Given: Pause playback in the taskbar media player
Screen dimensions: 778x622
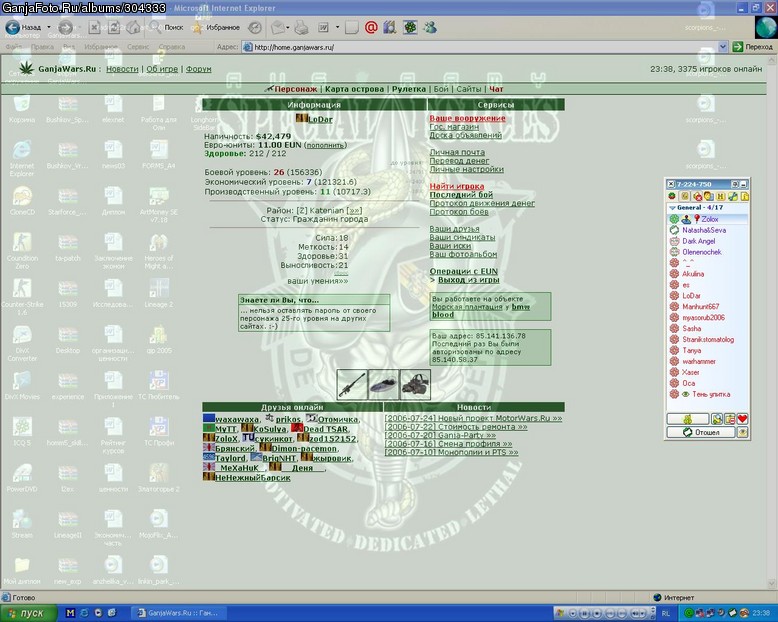Looking at the screenshot, I should pos(584,614).
